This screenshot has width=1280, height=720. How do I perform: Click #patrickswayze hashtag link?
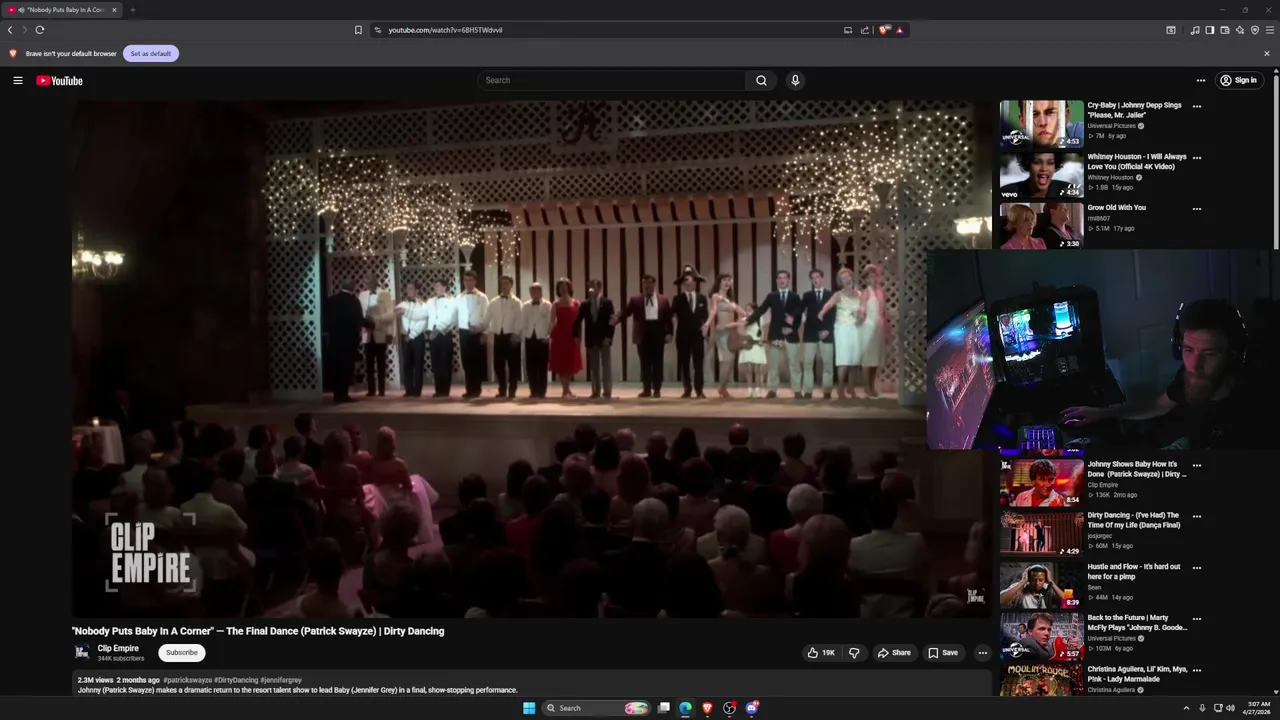point(187,680)
